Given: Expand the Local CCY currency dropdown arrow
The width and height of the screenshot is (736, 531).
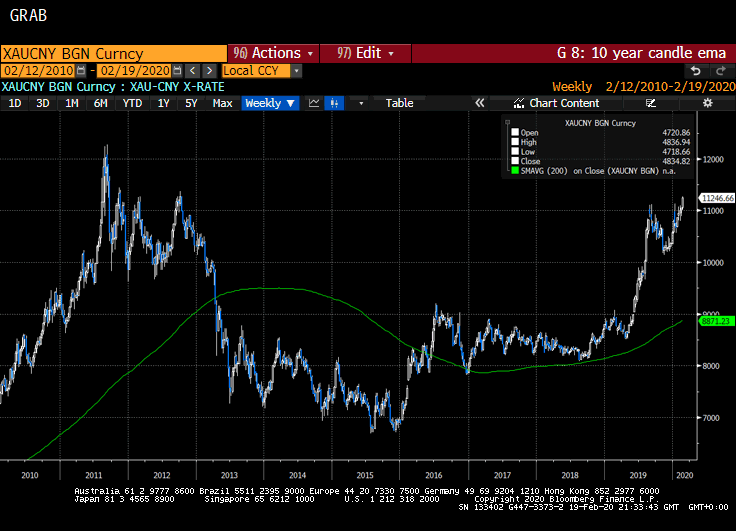Looking at the screenshot, I should [296, 71].
